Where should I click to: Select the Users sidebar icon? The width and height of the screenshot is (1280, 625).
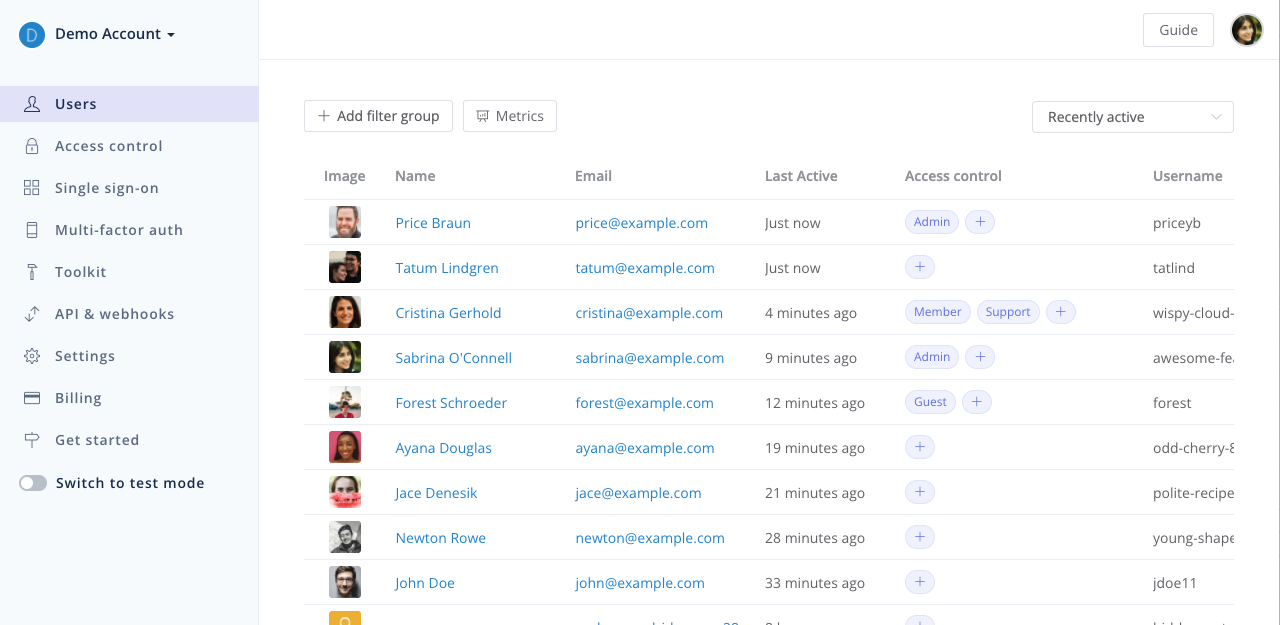coord(33,103)
